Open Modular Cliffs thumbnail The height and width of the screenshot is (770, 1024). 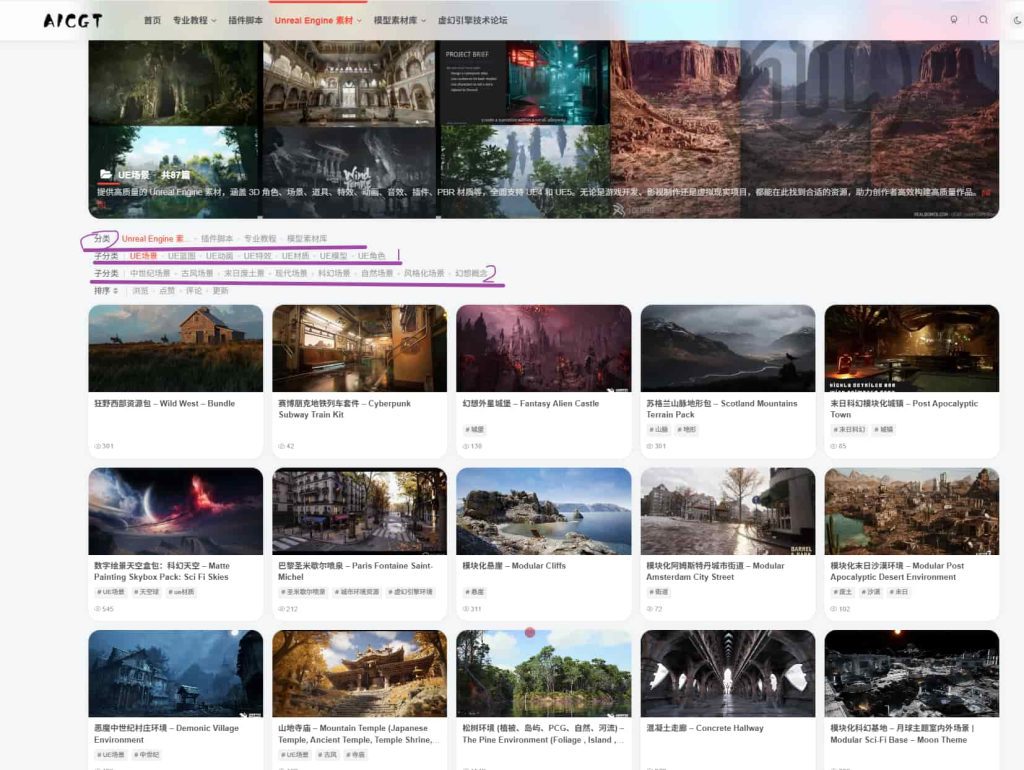[x=544, y=511]
